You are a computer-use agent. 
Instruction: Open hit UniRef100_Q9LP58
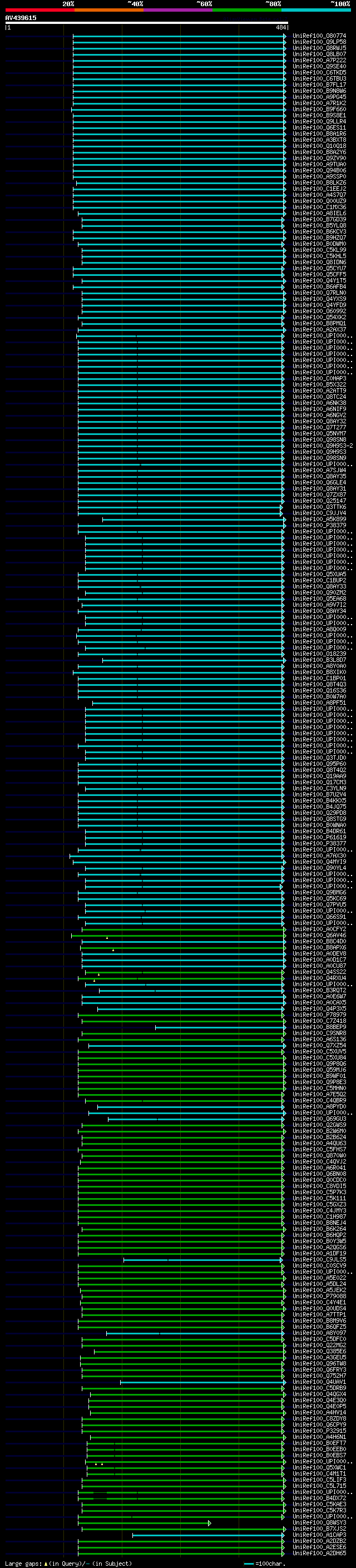tap(319, 42)
